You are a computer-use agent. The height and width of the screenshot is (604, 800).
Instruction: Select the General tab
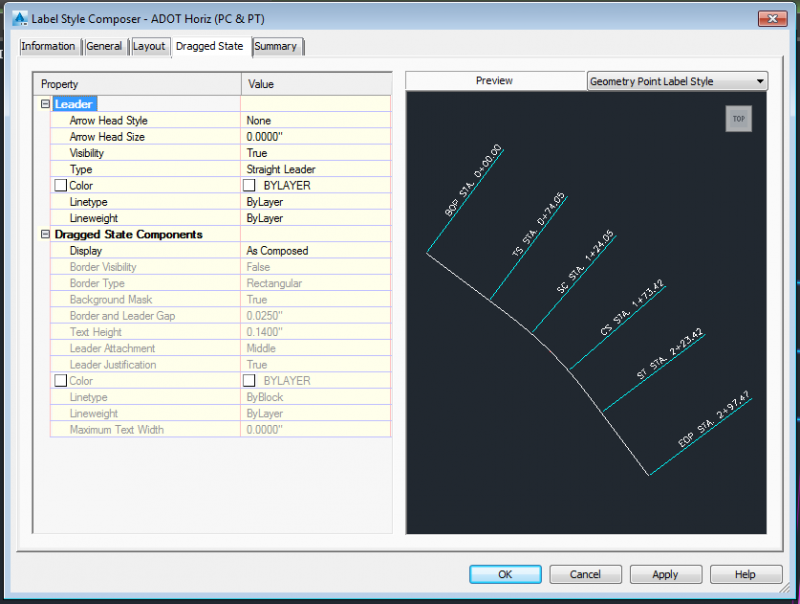105,46
